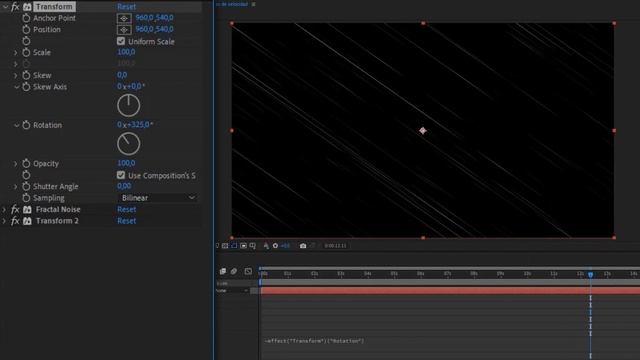This screenshot has width=640, height=360.
Task: Click the Shutter Angle 0,00 value
Action: tap(124, 186)
